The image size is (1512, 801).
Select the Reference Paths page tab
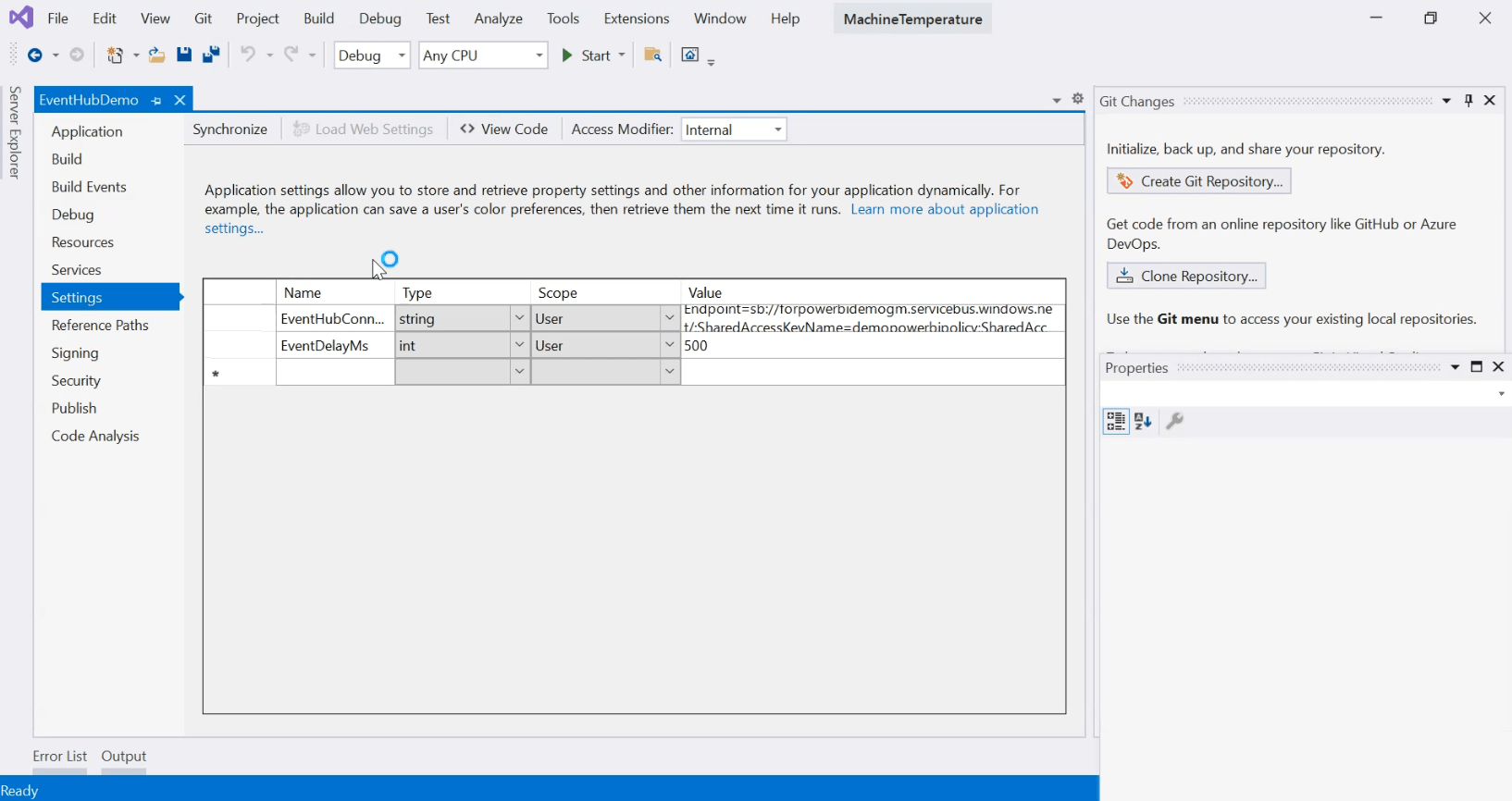coord(111,326)
